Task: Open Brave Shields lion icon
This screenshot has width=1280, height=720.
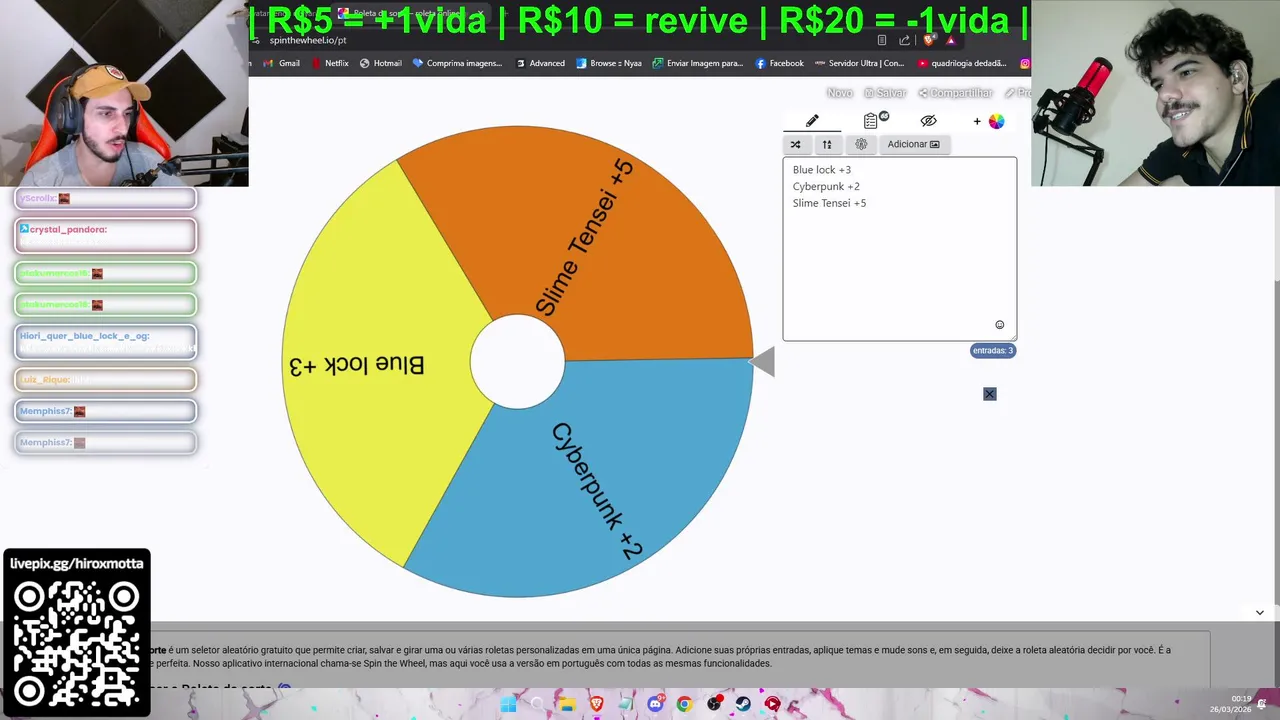Action: (x=928, y=40)
